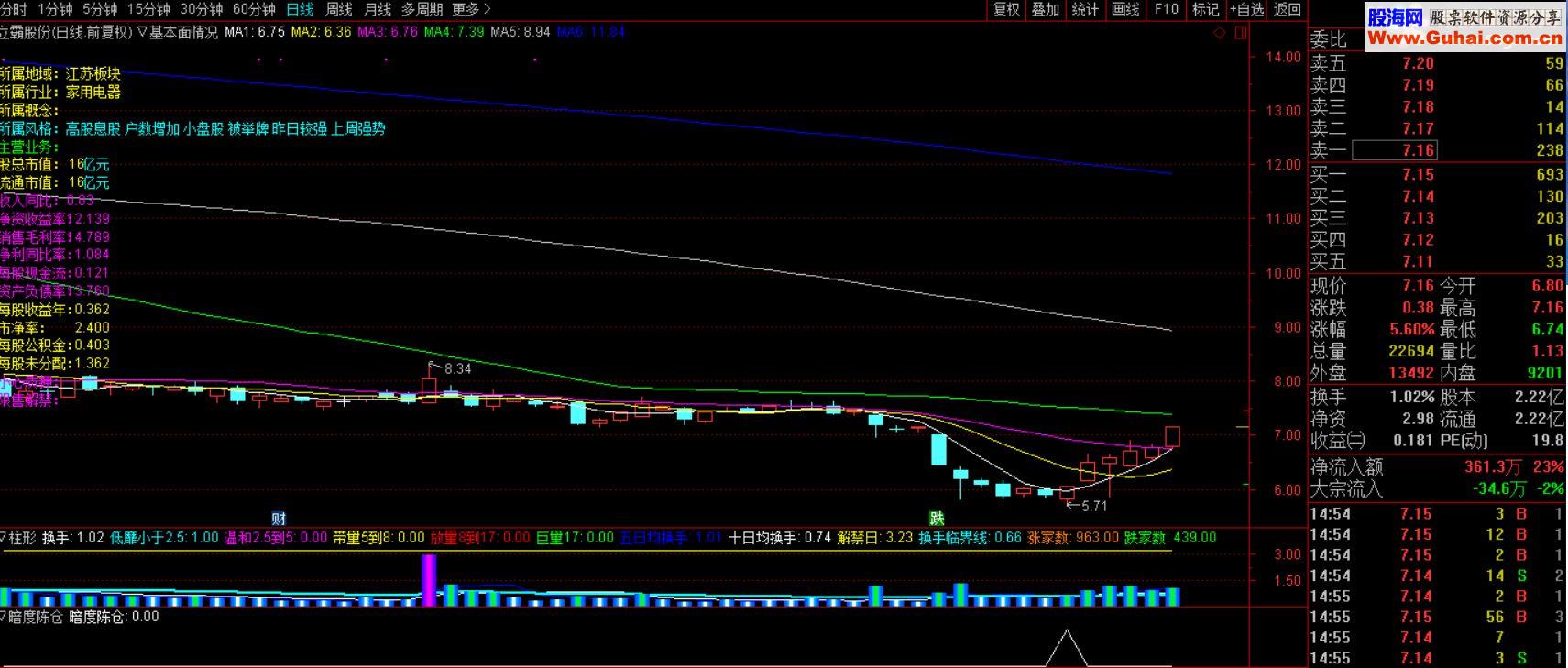Switch to 周线 weekly chart
The height and width of the screenshot is (668, 1568).
click(339, 9)
